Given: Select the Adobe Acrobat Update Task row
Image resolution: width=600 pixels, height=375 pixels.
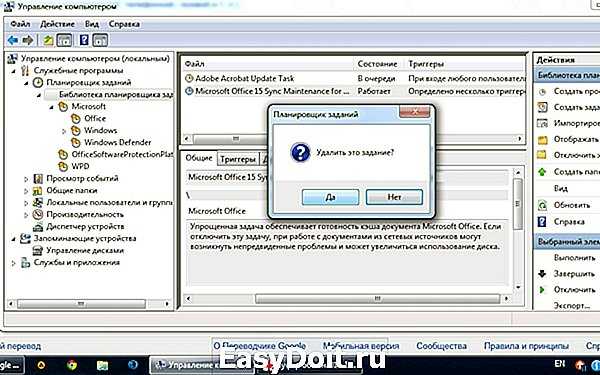Looking at the screenshot, I should pos(354,78).
